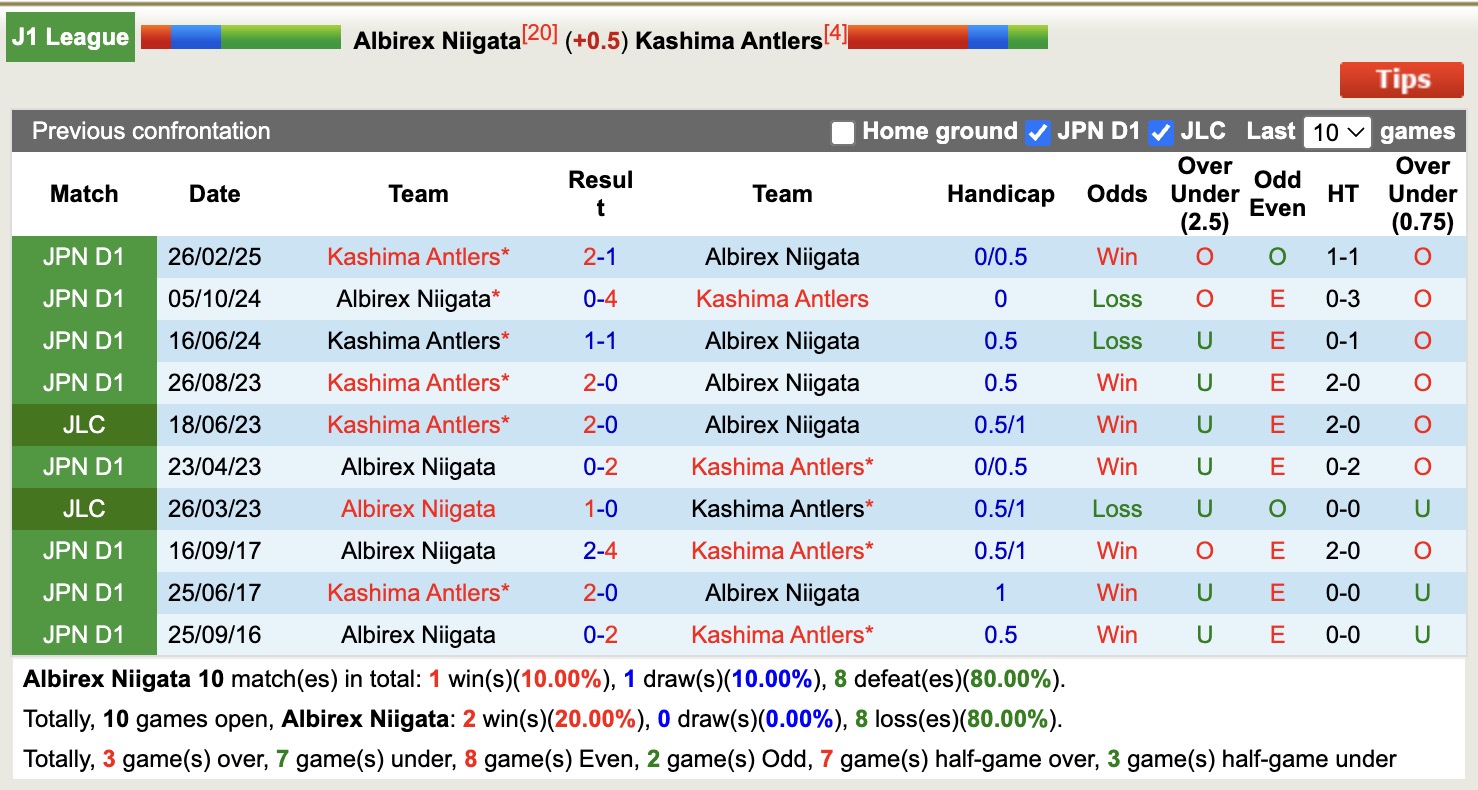Open the Last games count dropdown
This screenshot has height=790, width=1478.
(1337, 130)
